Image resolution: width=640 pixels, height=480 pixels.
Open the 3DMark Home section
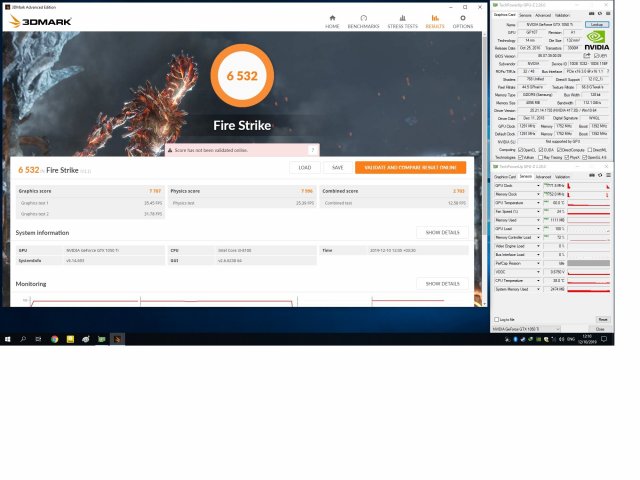click(332, 20)
